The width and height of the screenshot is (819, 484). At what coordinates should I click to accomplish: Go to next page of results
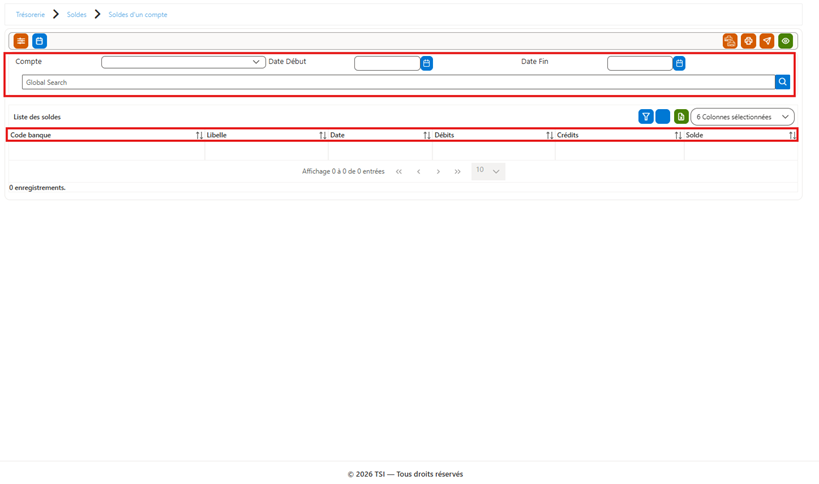point(438,171)
